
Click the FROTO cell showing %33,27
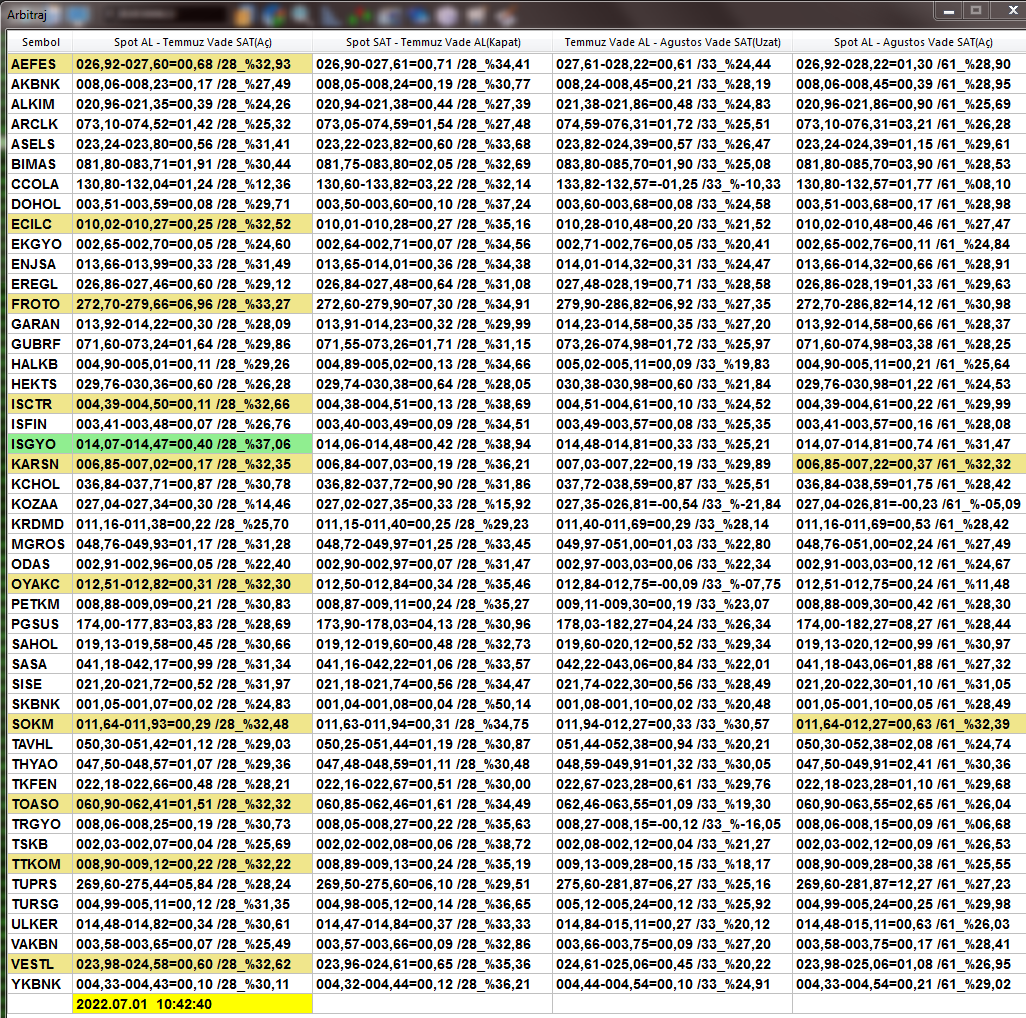pyautogui.click(x=192, y=304)
